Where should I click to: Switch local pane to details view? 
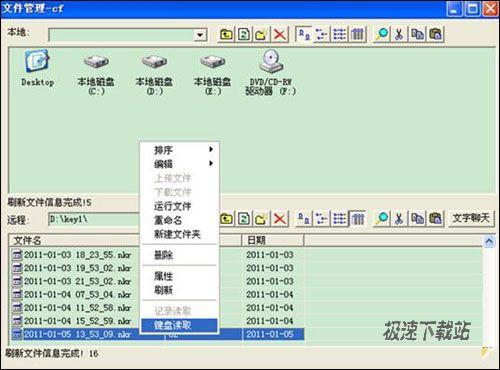[358, 34]
